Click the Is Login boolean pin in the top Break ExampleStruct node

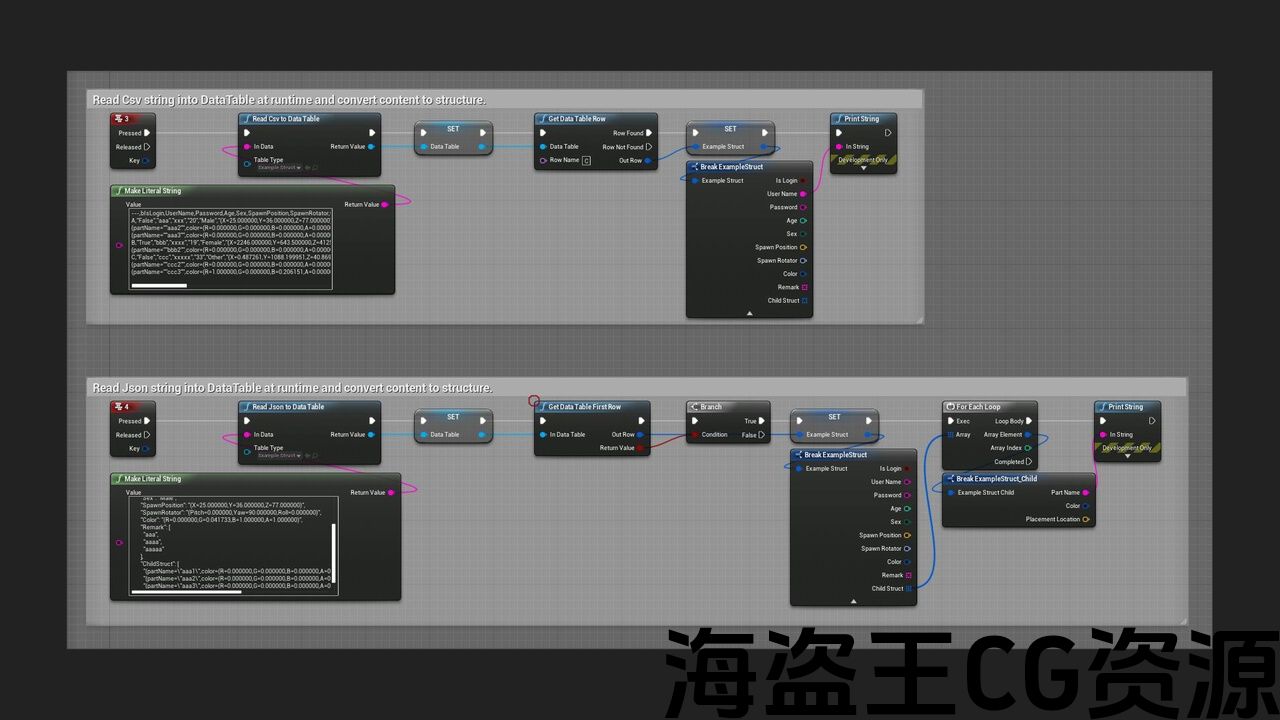[x=803, y=181]
